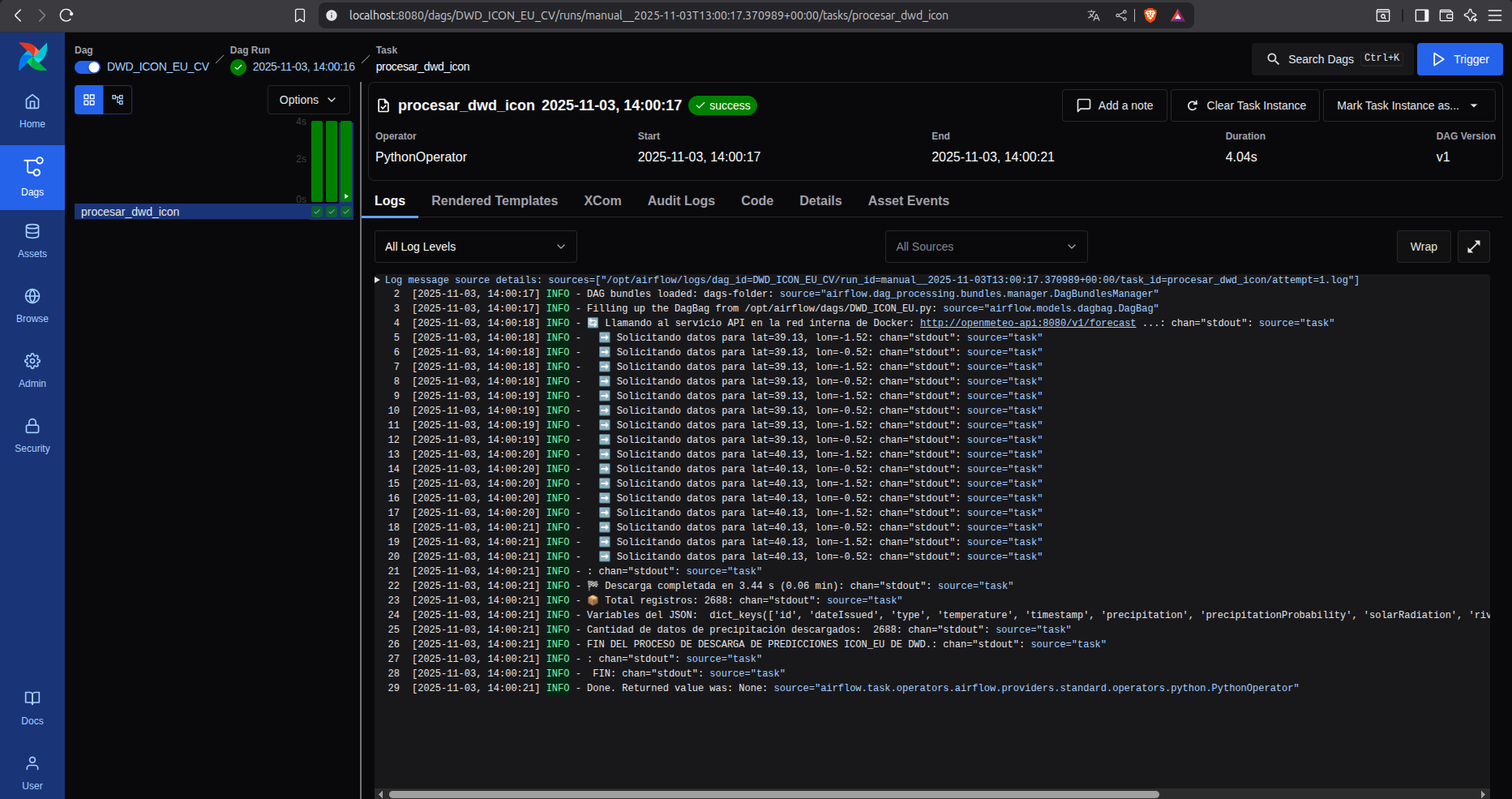
Task: Open the All Sources dropdown
Action: [x=985, y=247]
